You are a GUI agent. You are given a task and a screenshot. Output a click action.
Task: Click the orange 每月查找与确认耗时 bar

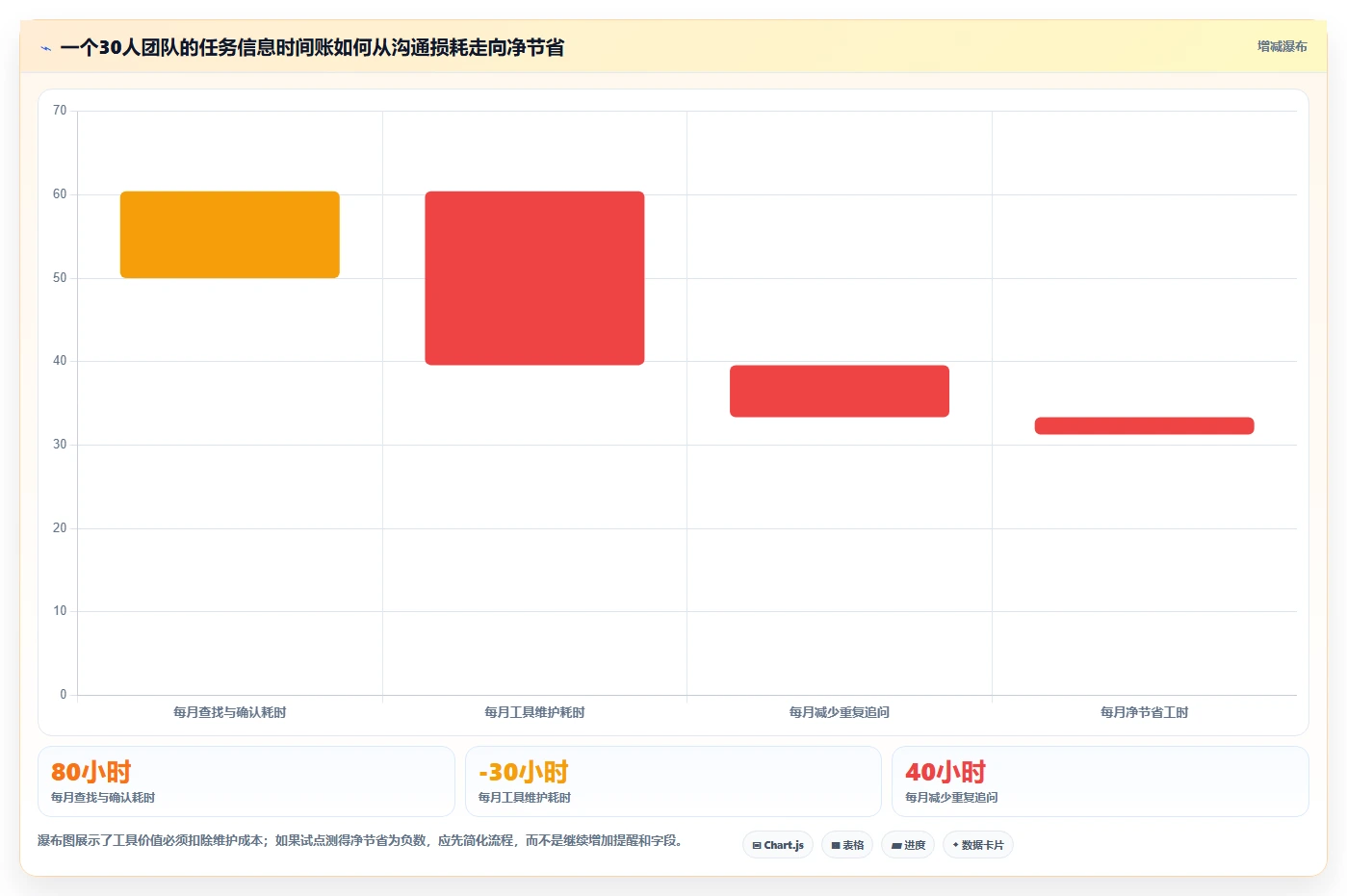tap(230, 235)
